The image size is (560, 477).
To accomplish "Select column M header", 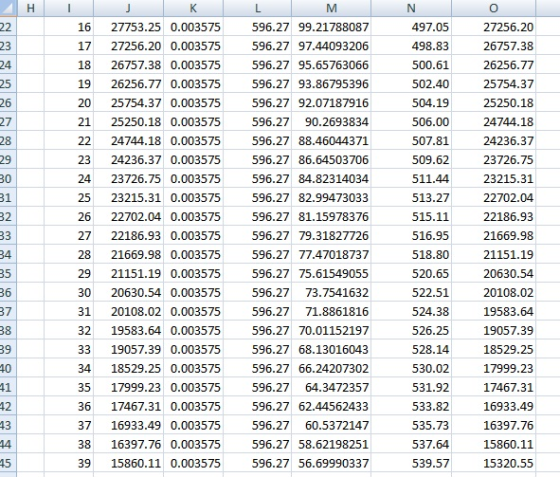I will click(331, 8).
